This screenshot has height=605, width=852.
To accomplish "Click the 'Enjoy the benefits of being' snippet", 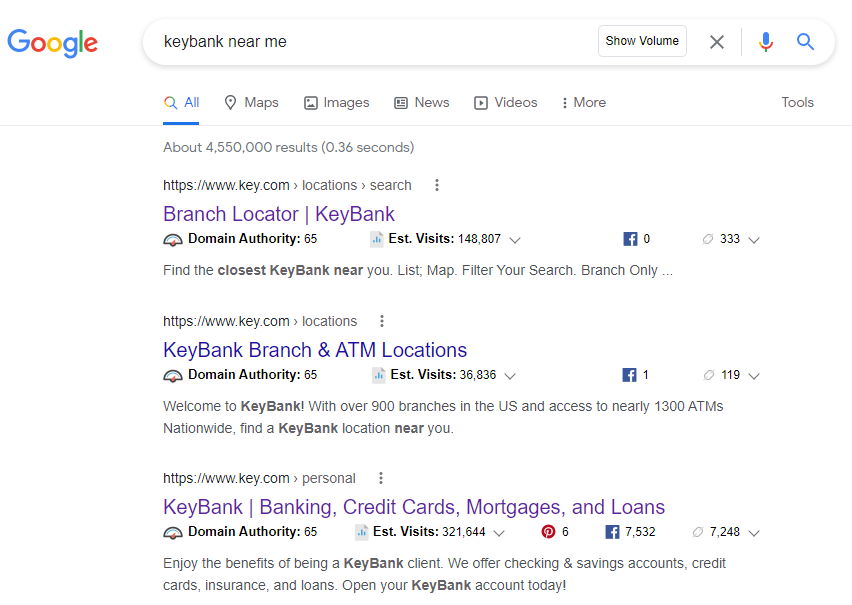I will click(x=444, y=575).
